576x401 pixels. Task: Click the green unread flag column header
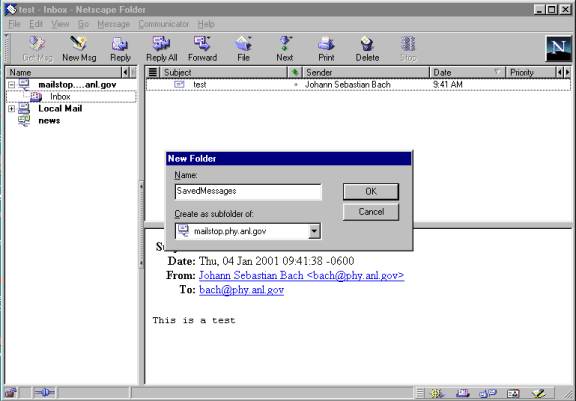295,72
